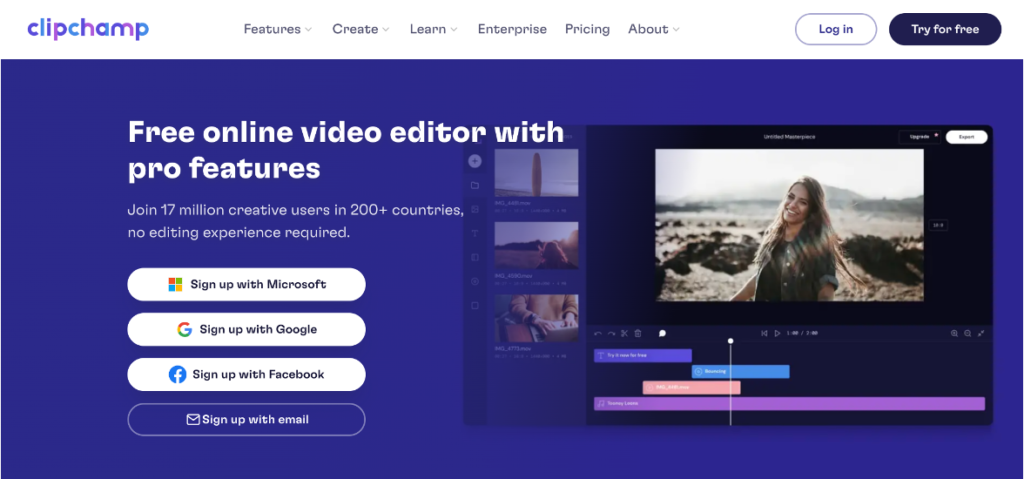The image size is (1024, 479).
Task: Zoom out on the timeline
Action: [968, 333]
